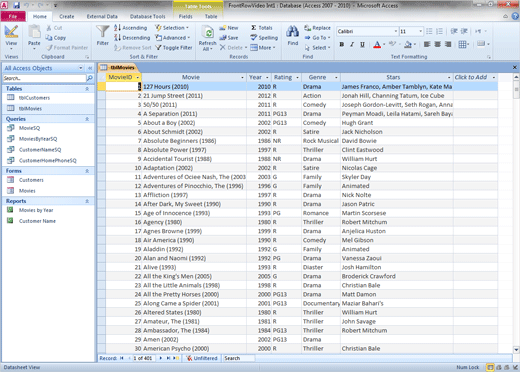This screenshot has height=372, width=520.
Task: Click Cut in Clipboard group
Action: pyautogui.click(x=54, y=28)
